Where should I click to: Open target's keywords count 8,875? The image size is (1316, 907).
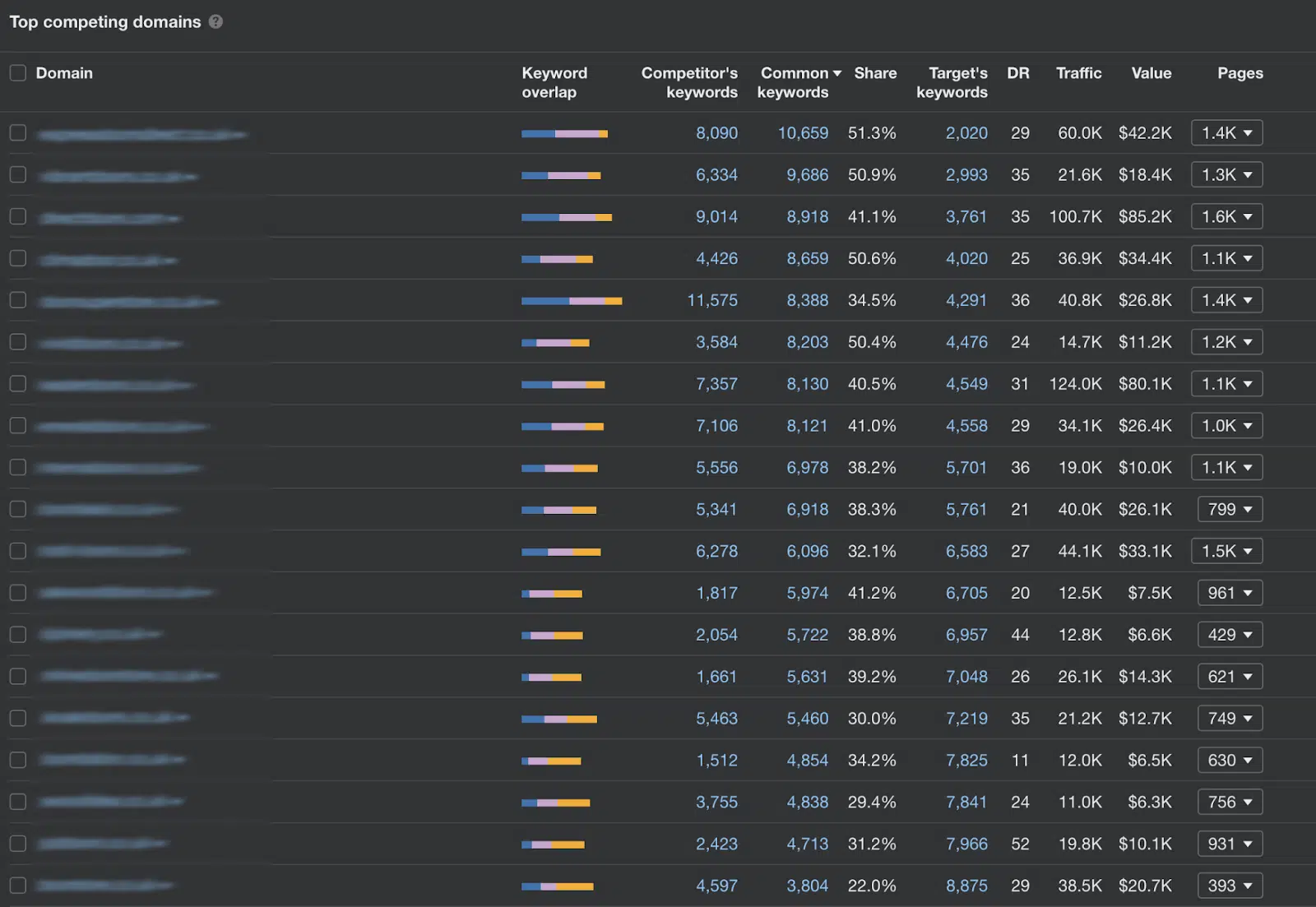click(966, 886)
